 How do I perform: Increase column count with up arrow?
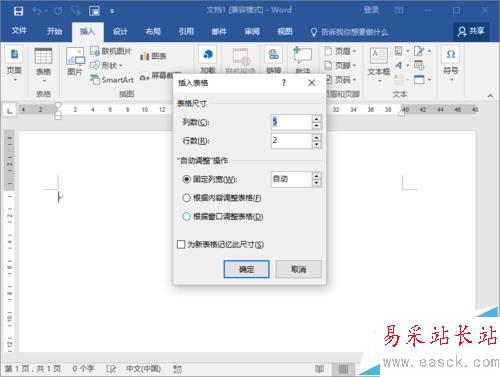pos(316,119)
